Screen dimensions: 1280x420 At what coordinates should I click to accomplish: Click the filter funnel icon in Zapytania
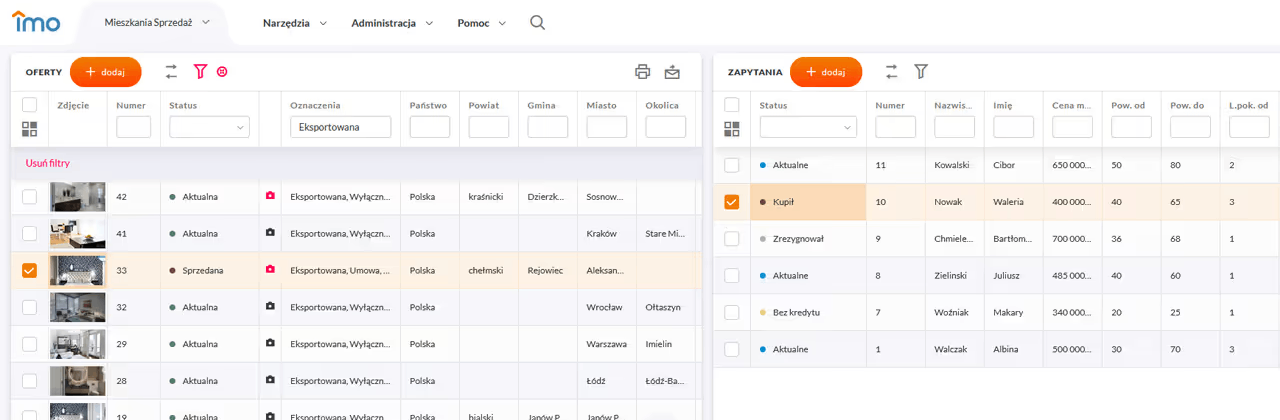point(921,71)
